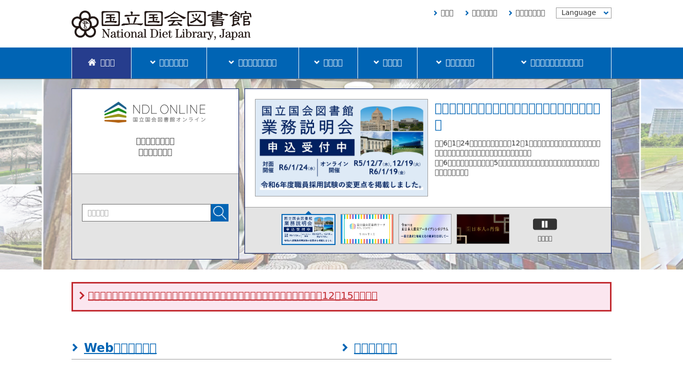This screenshot has width=683, height=384.
Task: Open the red alert notice link
Action: pyautogui.click(x=233, y=296)
